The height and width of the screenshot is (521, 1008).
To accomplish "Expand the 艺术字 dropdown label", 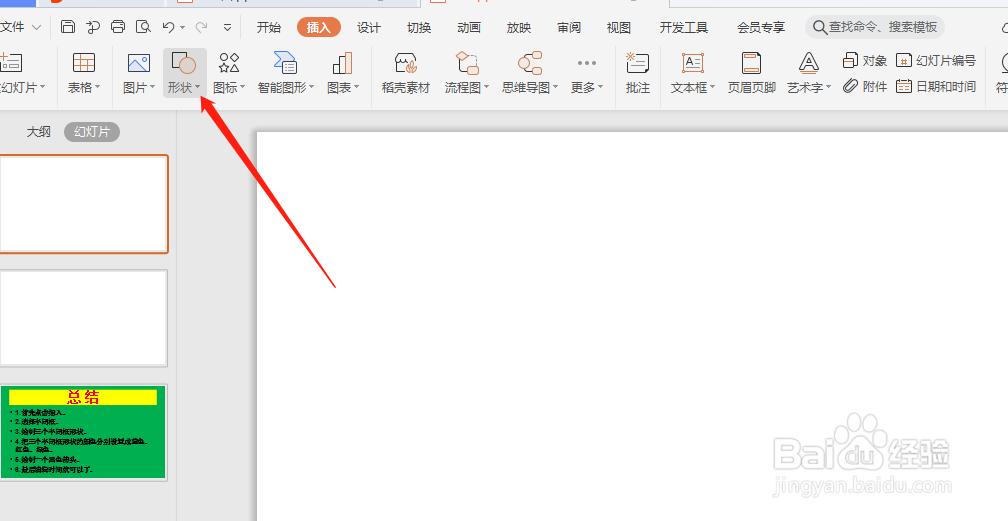I will coord(809,87).
